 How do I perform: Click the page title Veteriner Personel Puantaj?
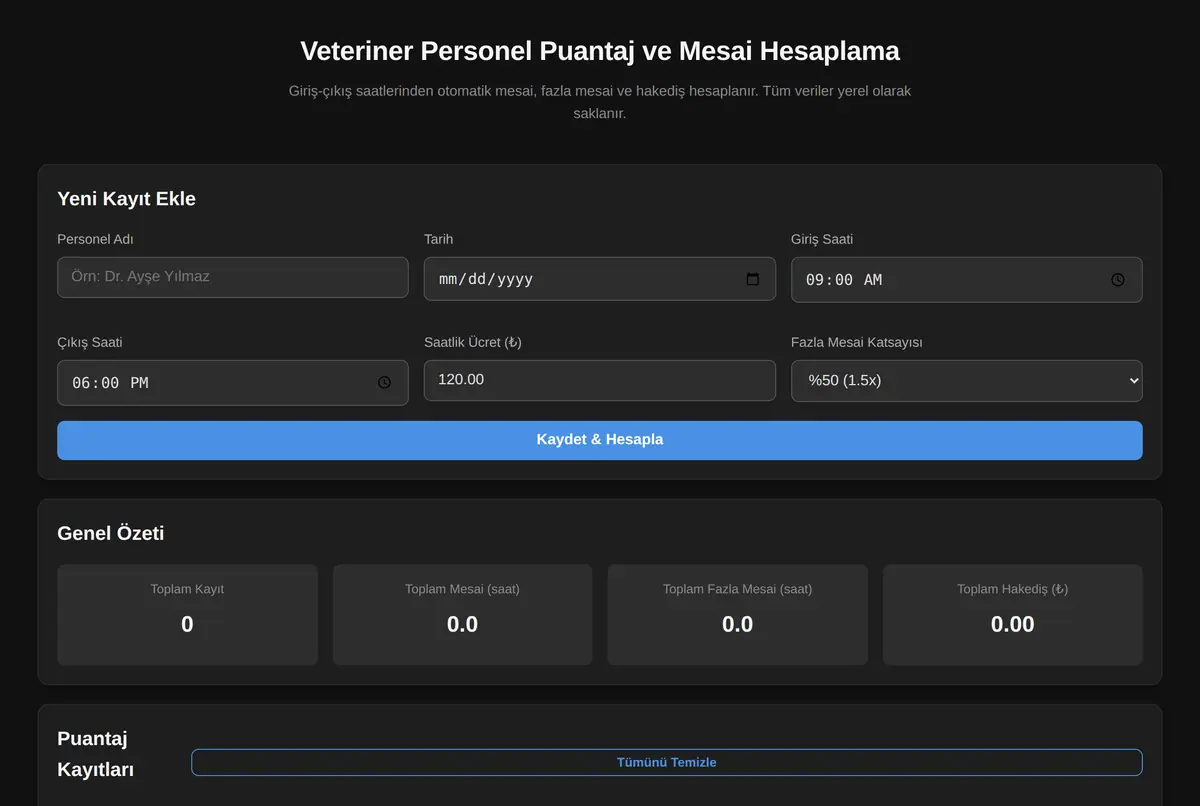[x=600, y=51]
